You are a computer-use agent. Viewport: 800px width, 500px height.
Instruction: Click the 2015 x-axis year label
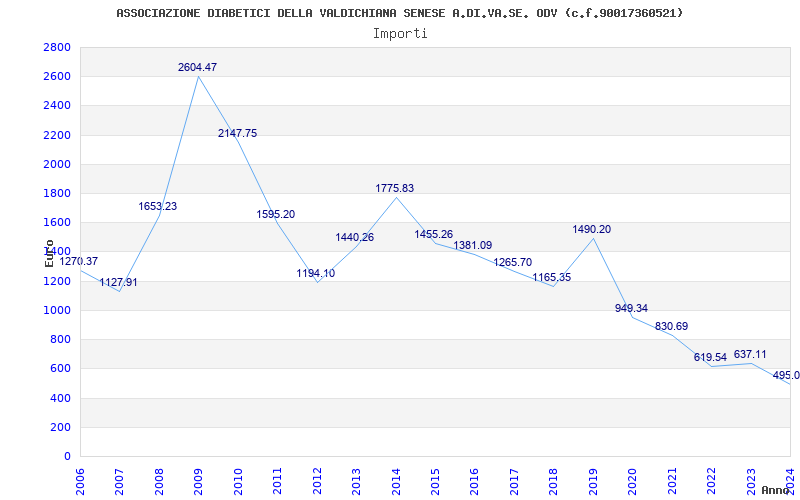point(435,481)
